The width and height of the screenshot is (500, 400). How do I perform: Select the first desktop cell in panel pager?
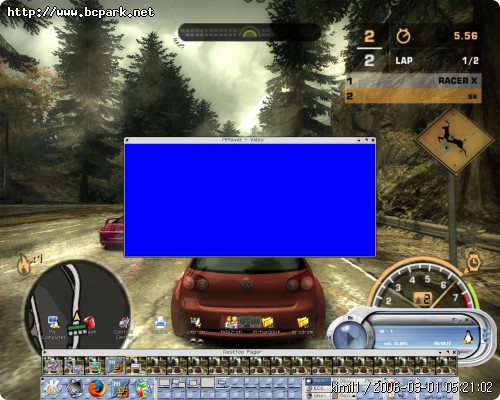(164, 383)
